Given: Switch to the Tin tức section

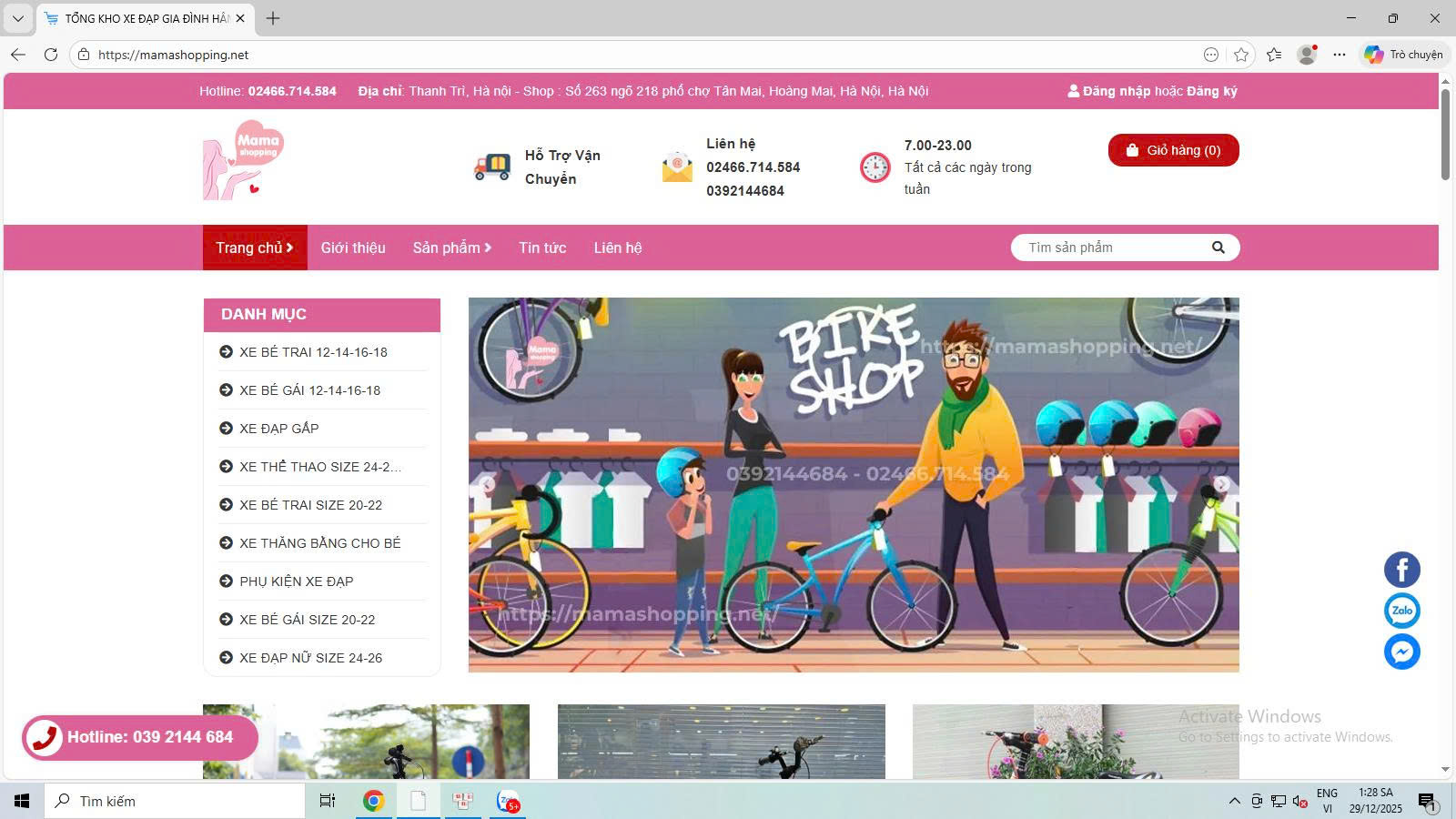Looking at the screenshot, I should (x=542, y=247).
